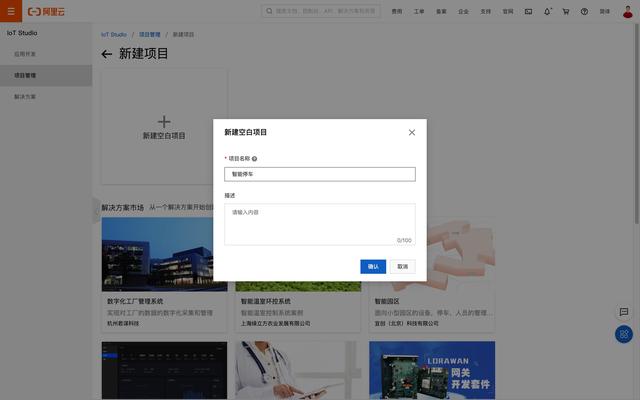Click the help question-mark icon in header
The height and width of the screenshot is (400, 640).
(584, 11)
